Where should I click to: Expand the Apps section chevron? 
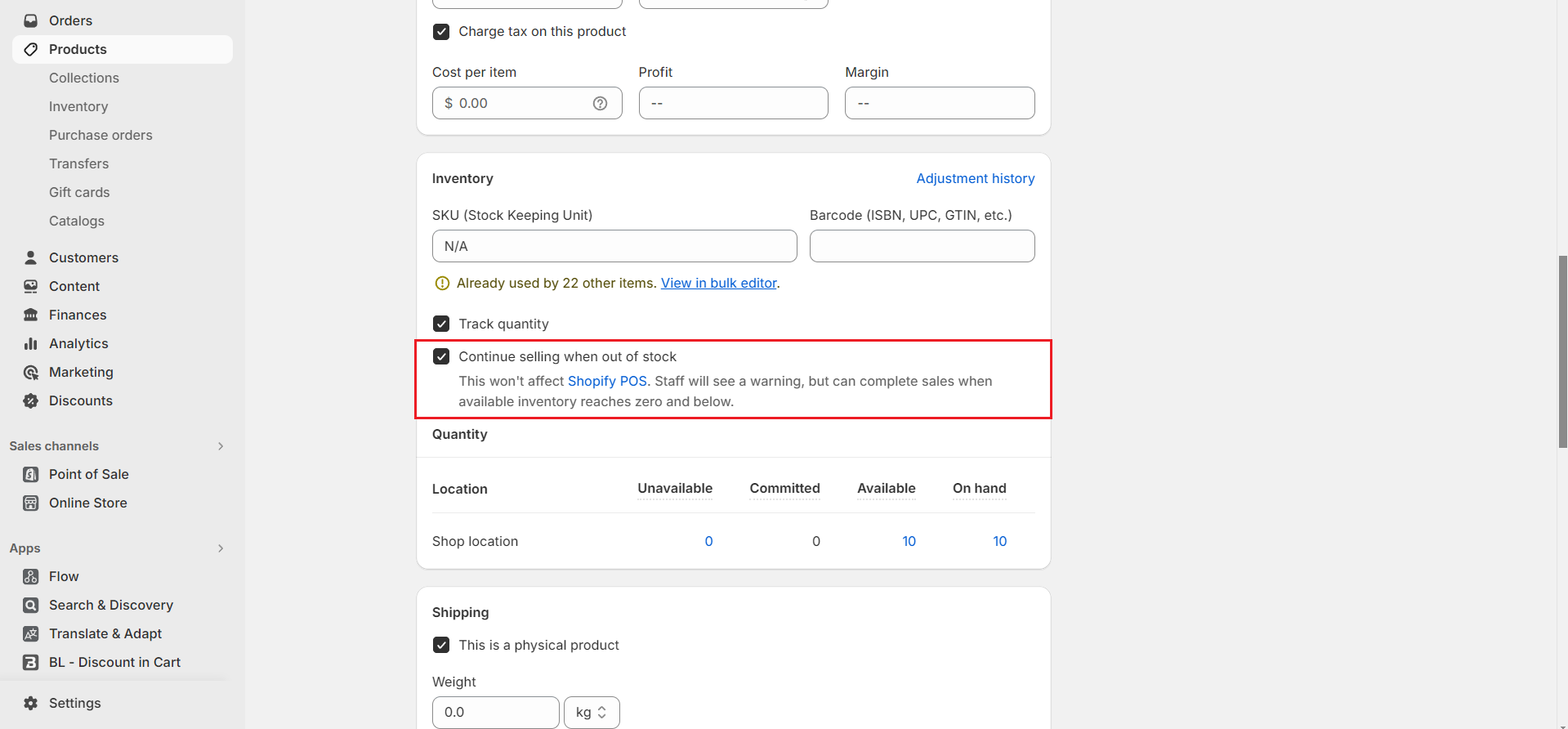point(221,548)
